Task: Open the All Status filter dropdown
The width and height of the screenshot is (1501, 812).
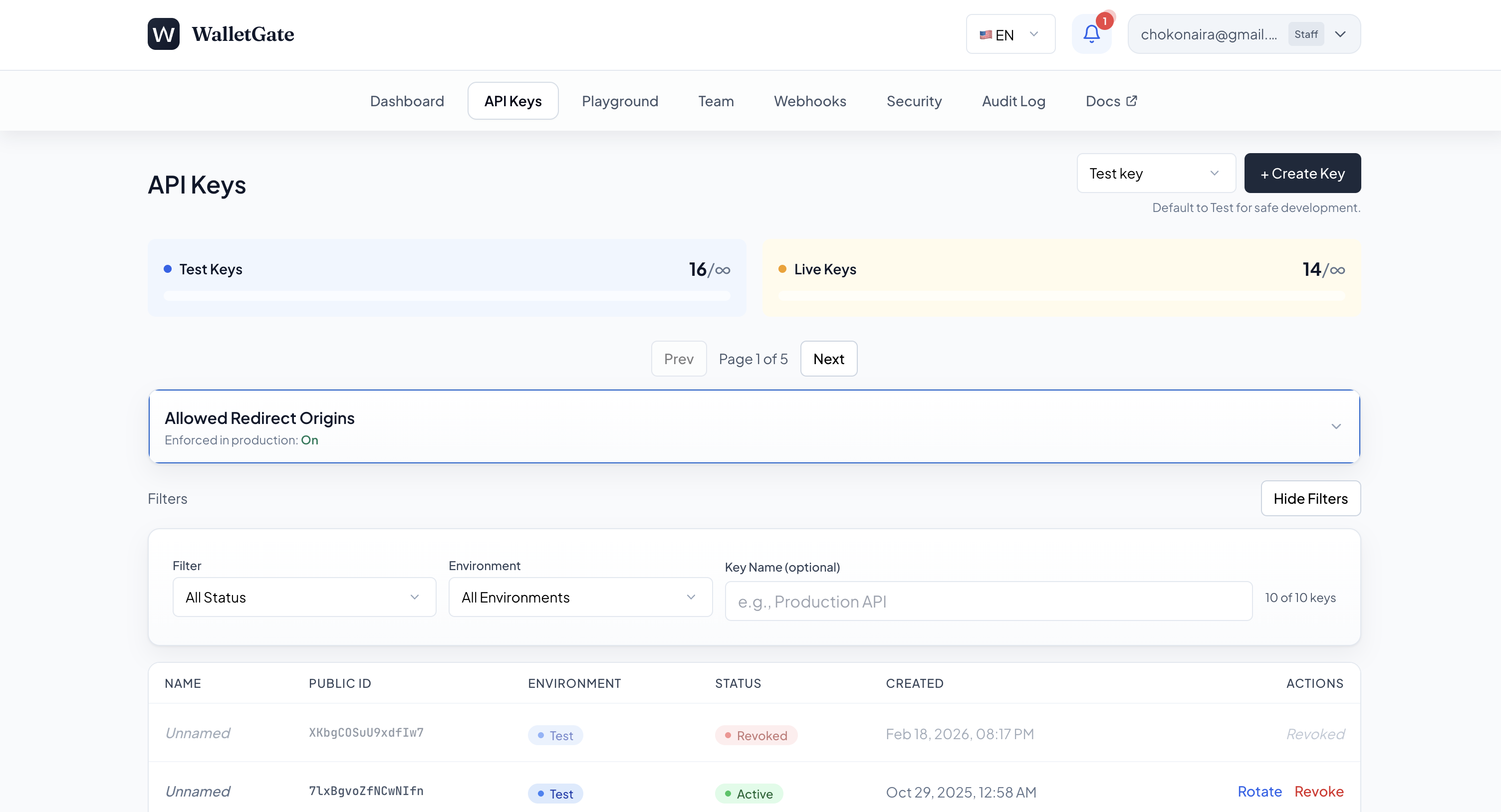Action: point(304,597)
